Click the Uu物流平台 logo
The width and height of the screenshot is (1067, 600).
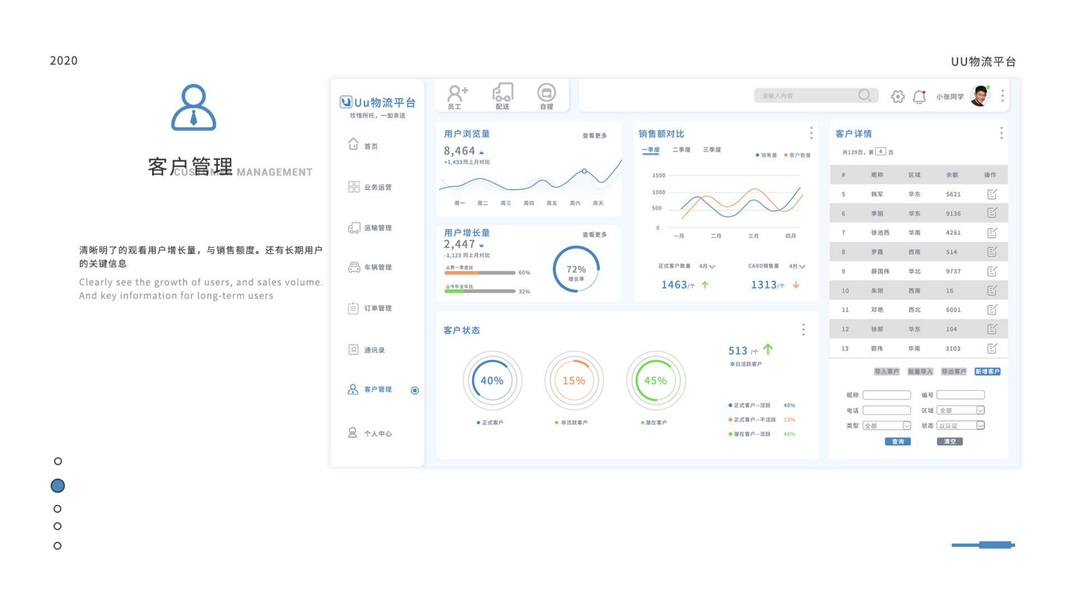tap(378, 103)
